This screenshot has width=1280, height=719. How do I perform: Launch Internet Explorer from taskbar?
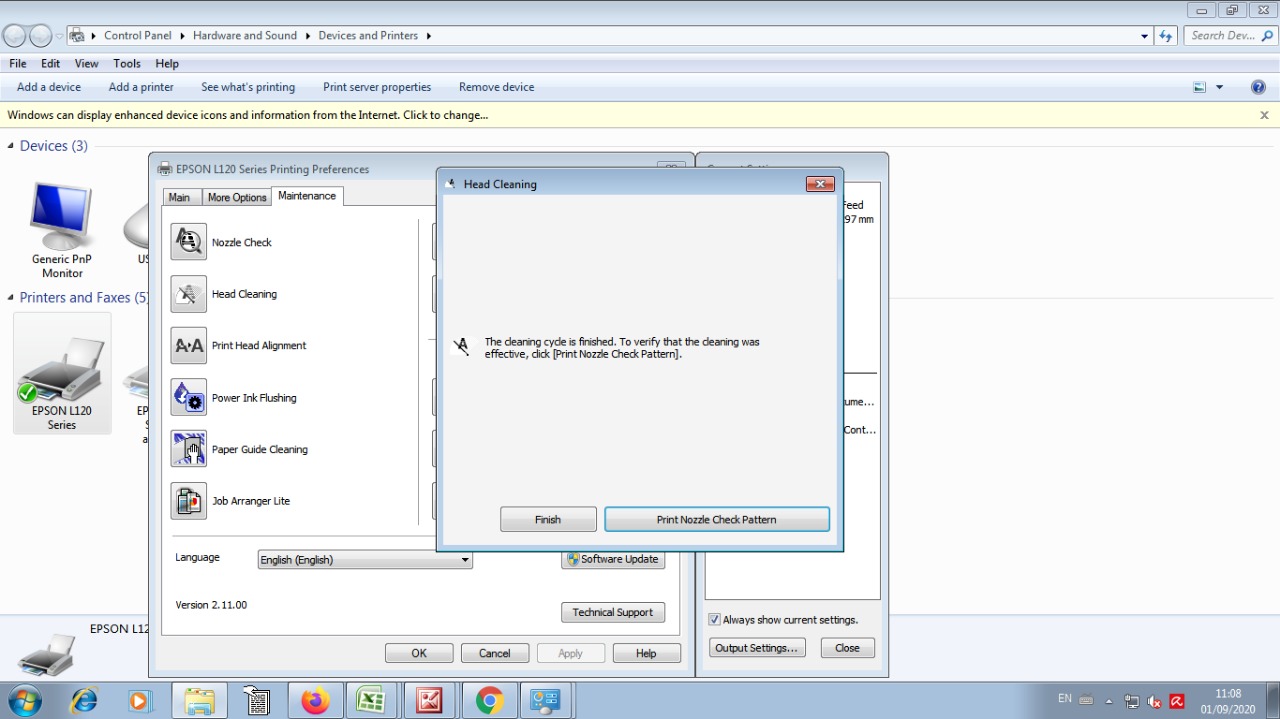tap(83, 701)
